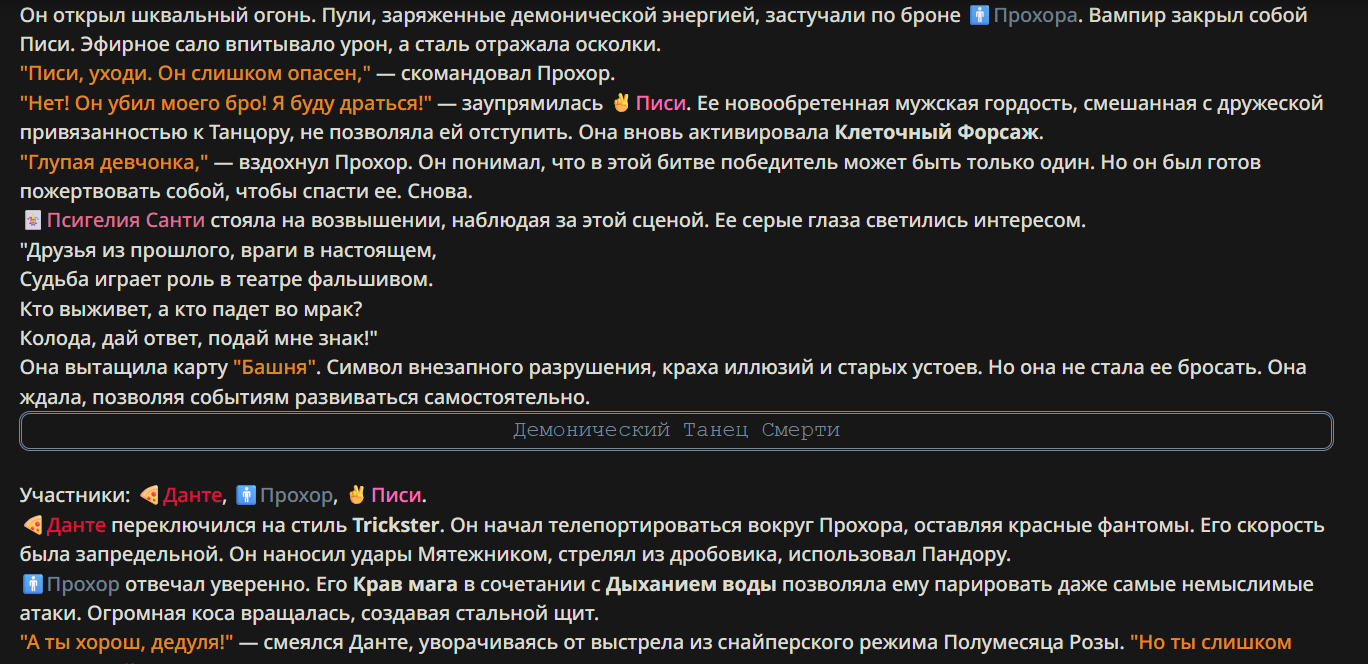Click the orange "Башня" card name
This screenshot has width=1368, height=664.
pos(276,367)
